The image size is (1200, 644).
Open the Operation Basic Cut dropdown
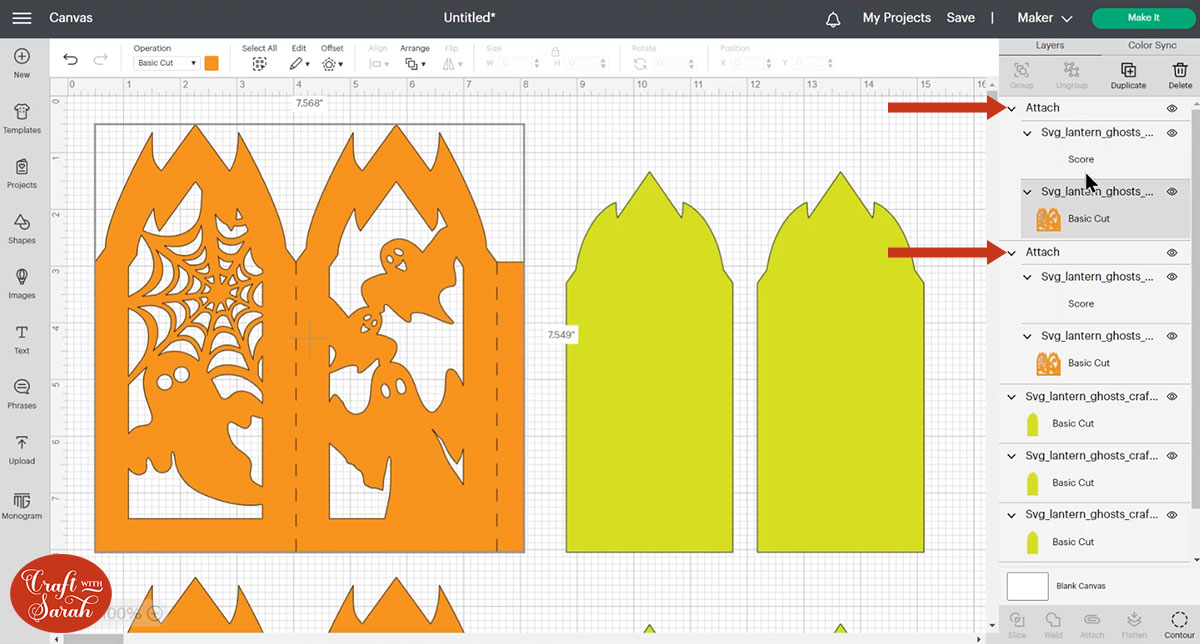tap(166, 63)
